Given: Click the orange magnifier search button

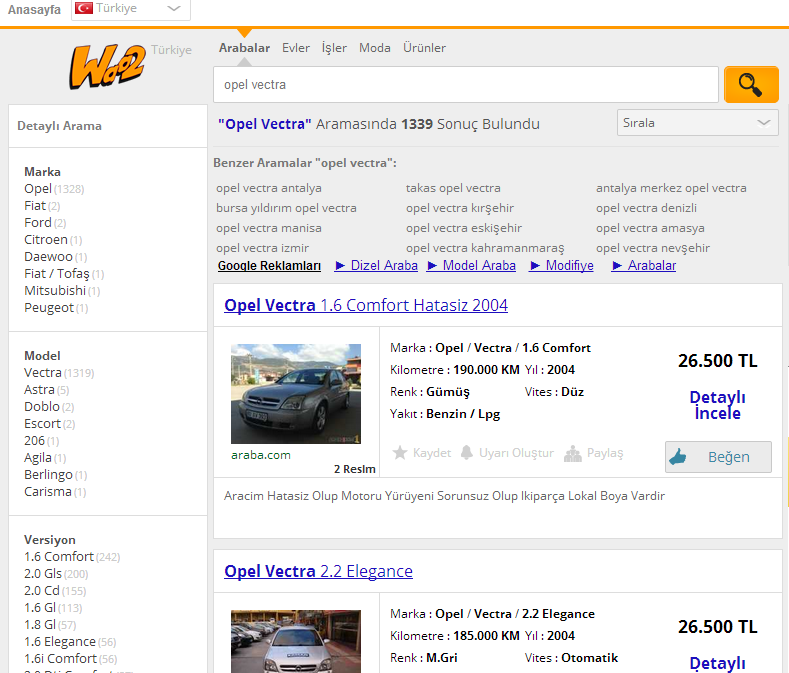Looking at the screenshot, I should tap(751, 85).
